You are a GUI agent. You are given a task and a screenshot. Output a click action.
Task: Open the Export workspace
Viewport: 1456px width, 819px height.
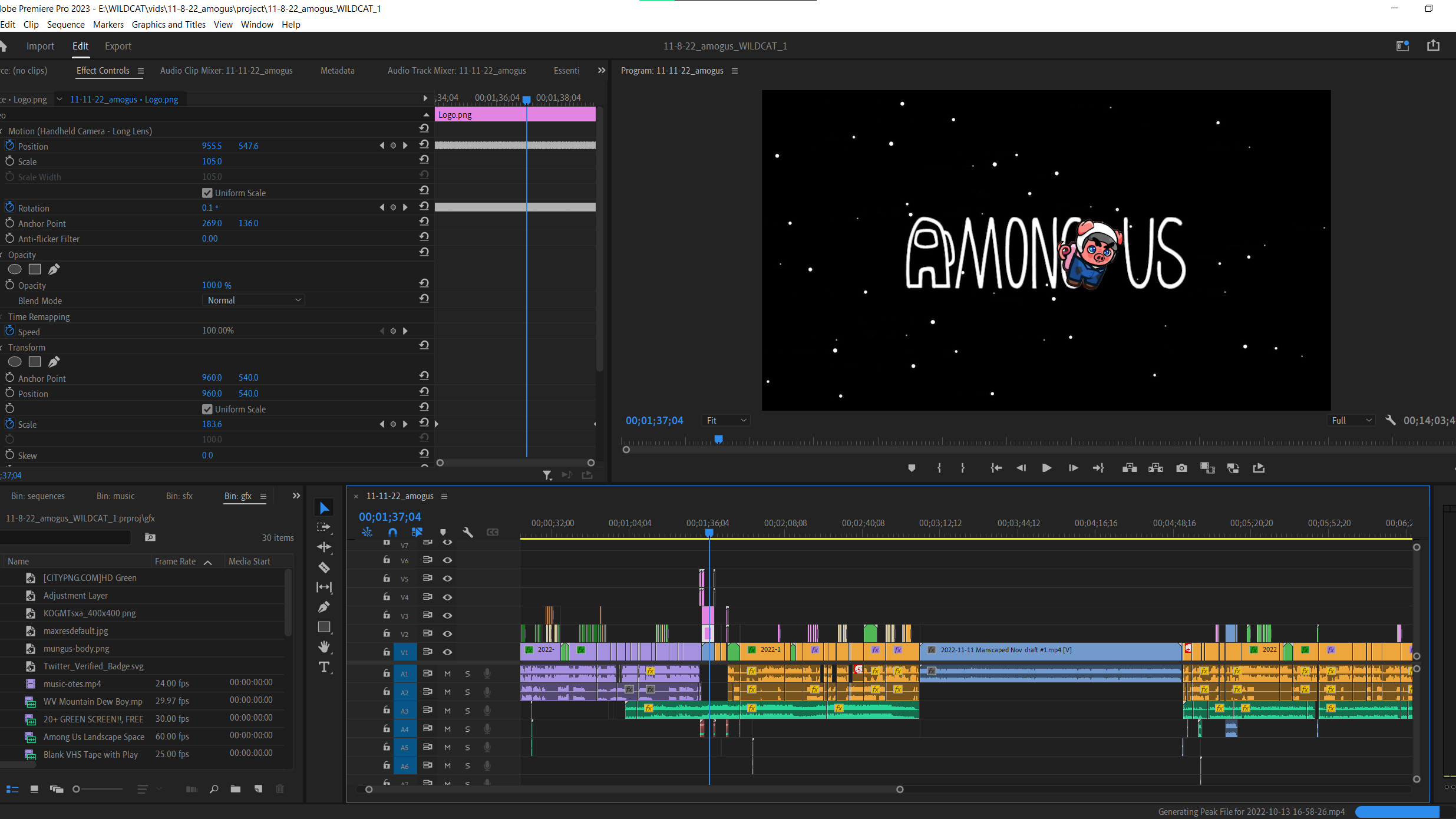coord(118,46)
